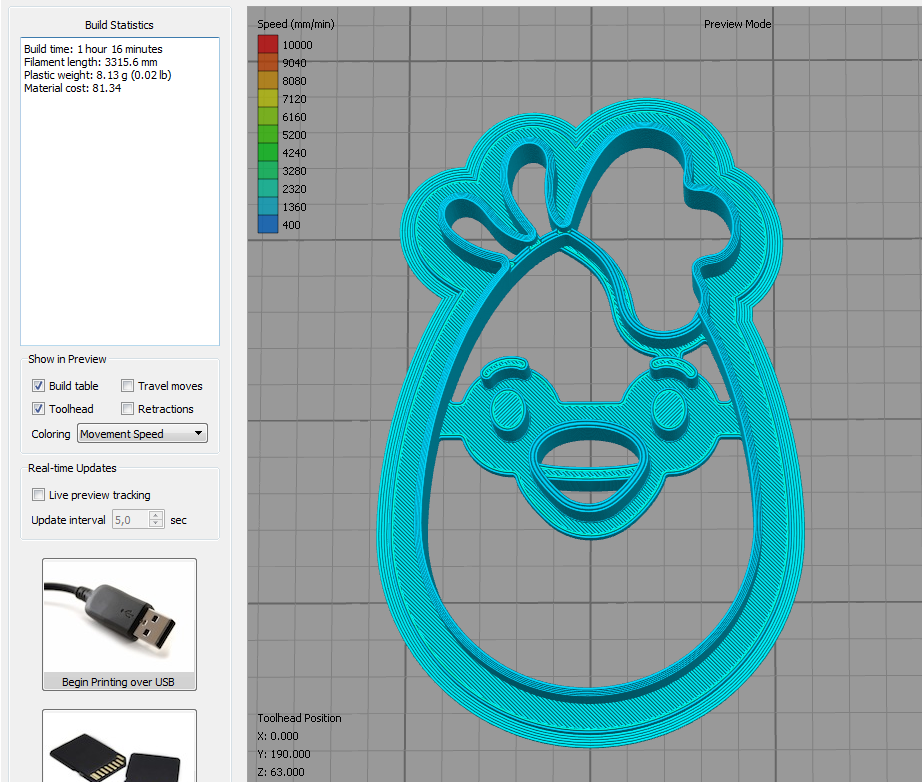
Task: Click the Z: 63.000 toolhead coordinate
Action: (280, 771)
